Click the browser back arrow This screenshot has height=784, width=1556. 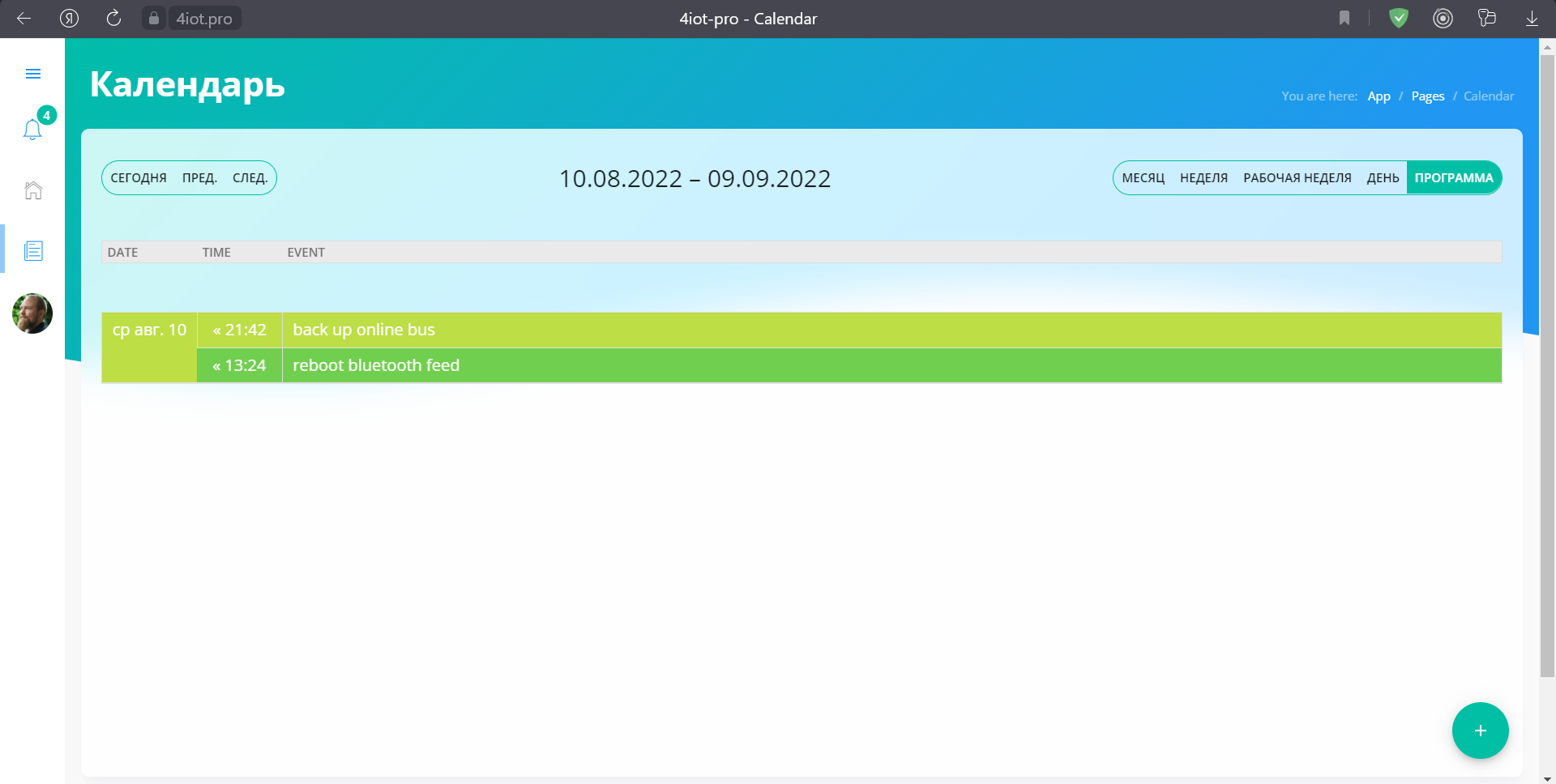[x=24, y=19]
